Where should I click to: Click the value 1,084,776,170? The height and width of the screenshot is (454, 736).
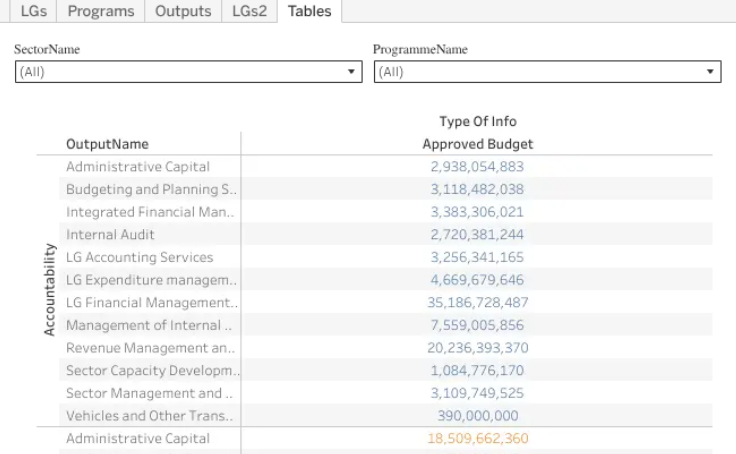click(x=477, y=370)
